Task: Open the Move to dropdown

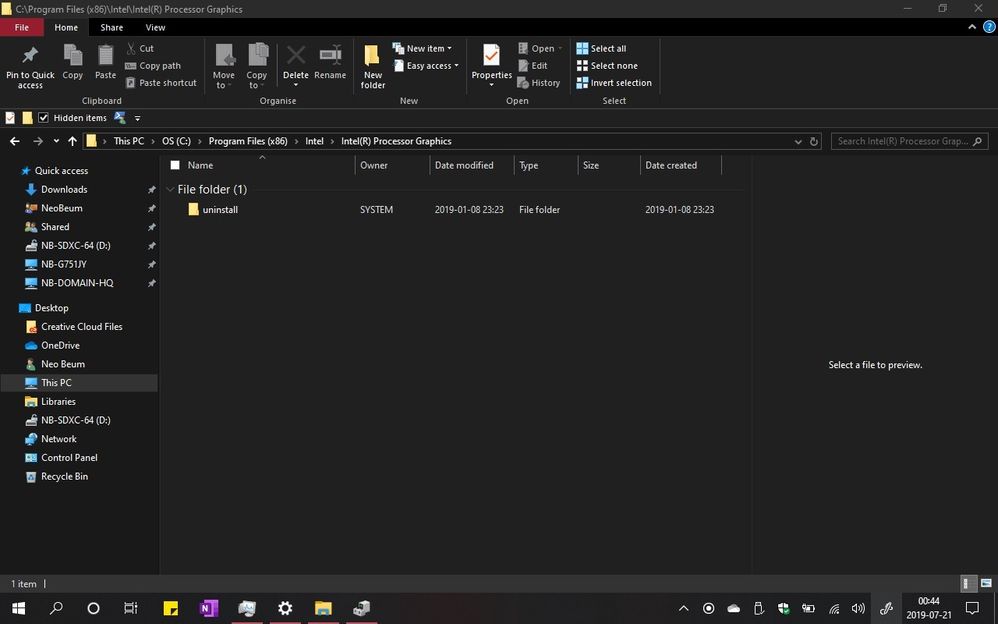Action: (223, 66)
